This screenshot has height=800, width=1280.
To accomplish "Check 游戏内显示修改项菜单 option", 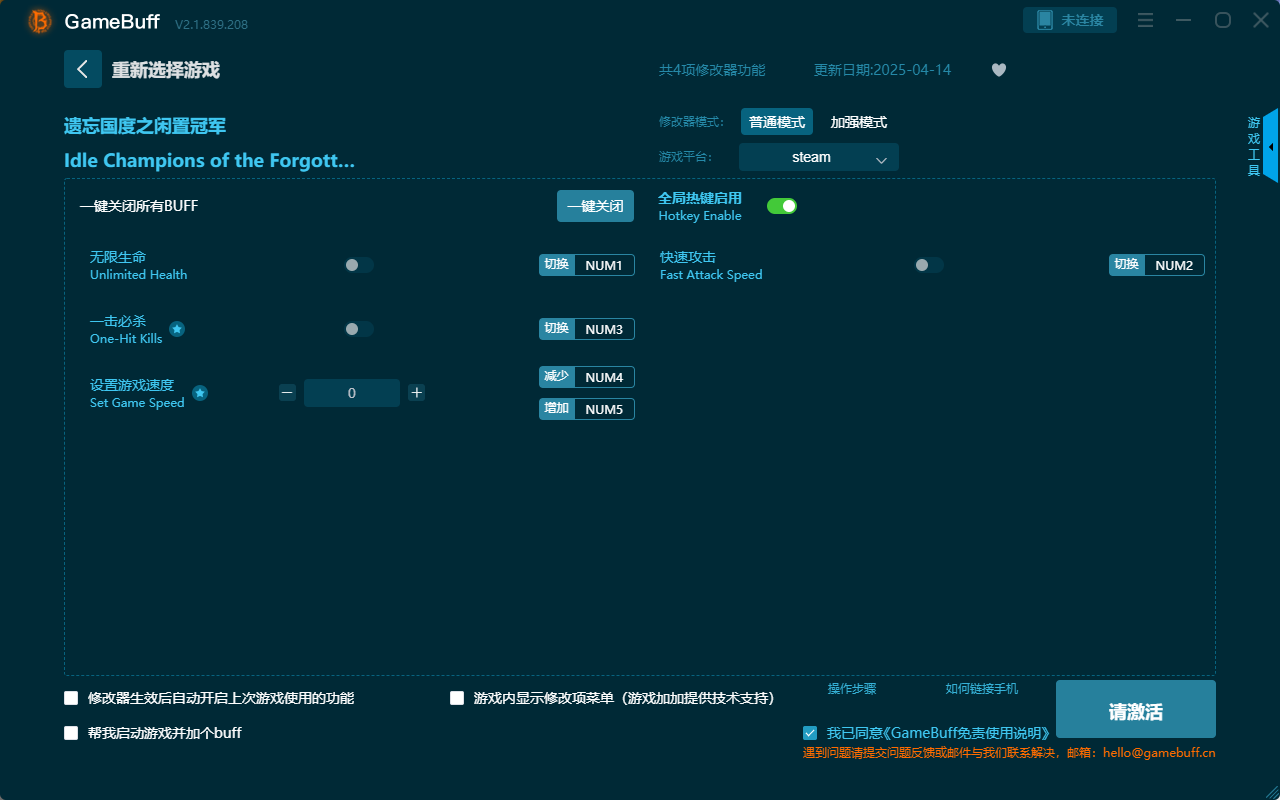I will tap(457, 698).
